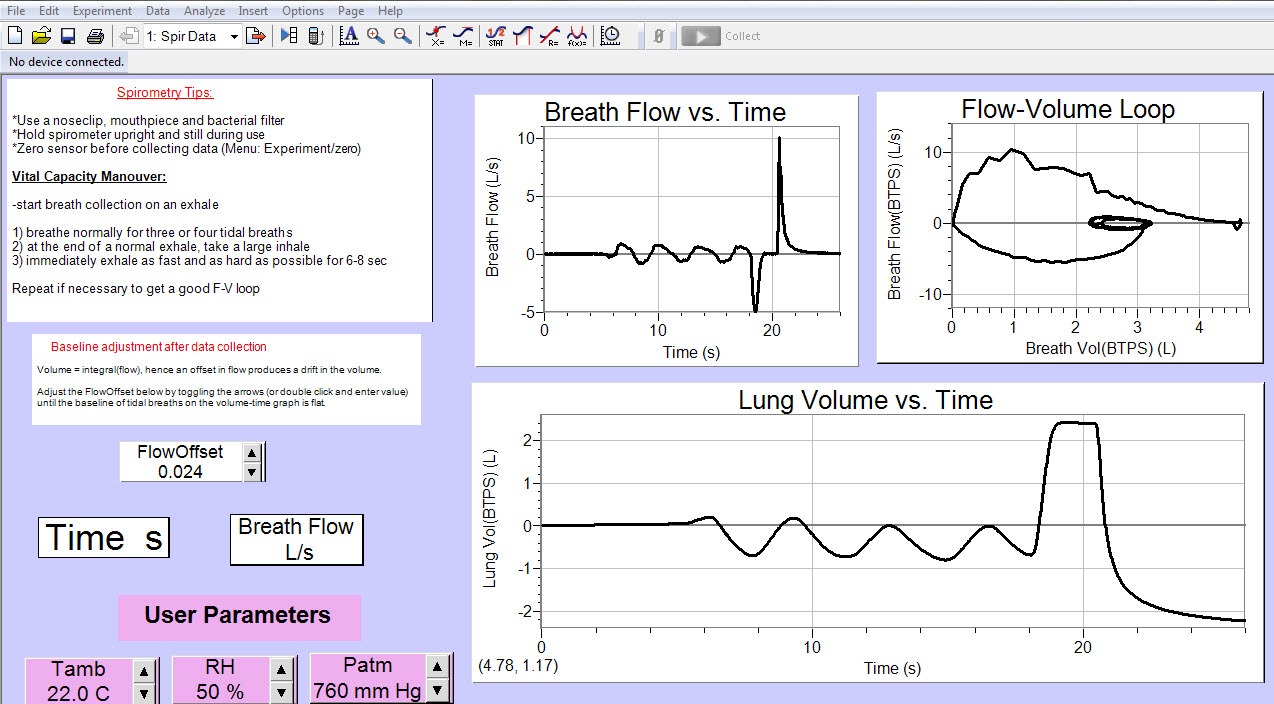Open the Data Collection clock settings
The height and width of the screenshot is (704, 1274).
pyautogui.click(x=609, y=36)
